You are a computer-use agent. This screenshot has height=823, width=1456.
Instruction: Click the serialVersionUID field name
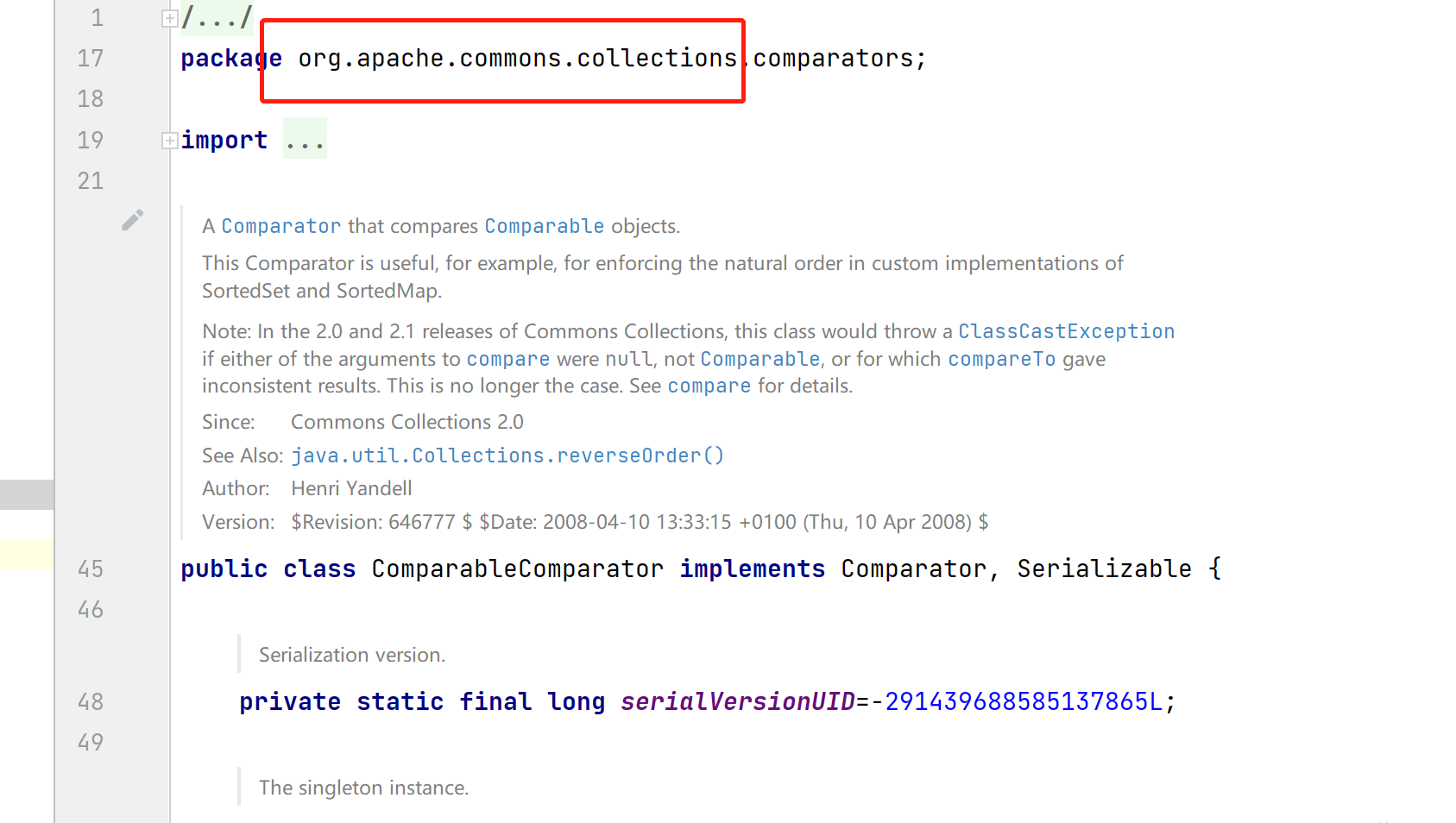tap(738, 702)
